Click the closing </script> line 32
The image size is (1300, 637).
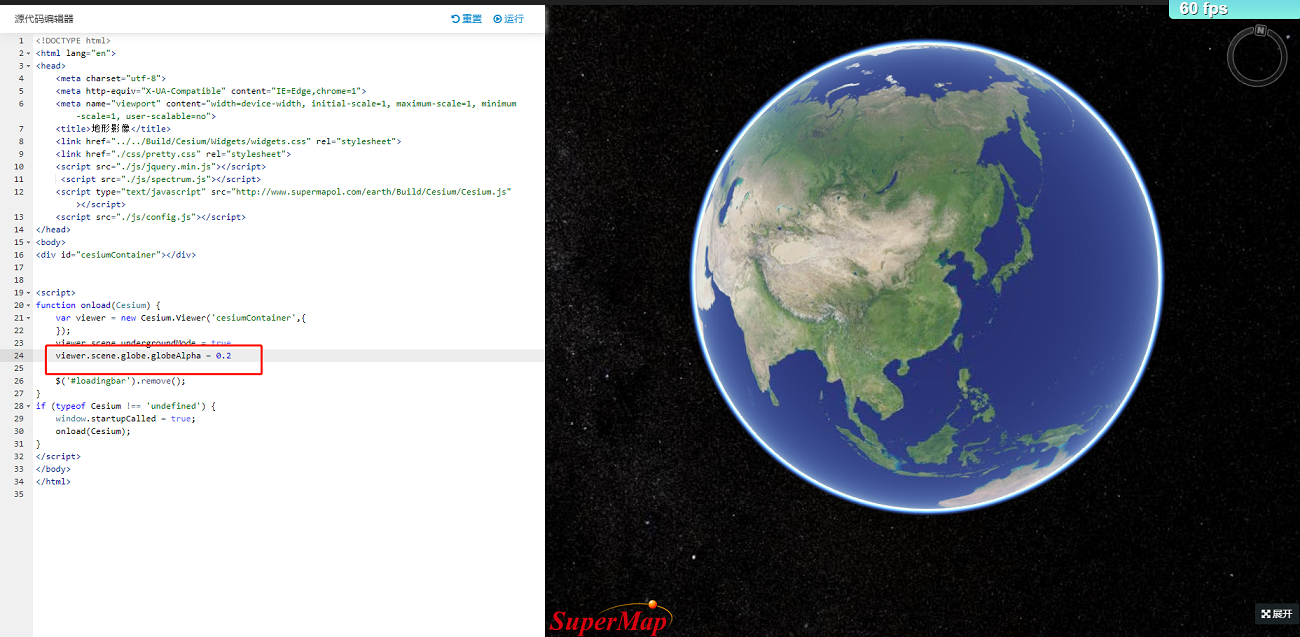[56, 457]
